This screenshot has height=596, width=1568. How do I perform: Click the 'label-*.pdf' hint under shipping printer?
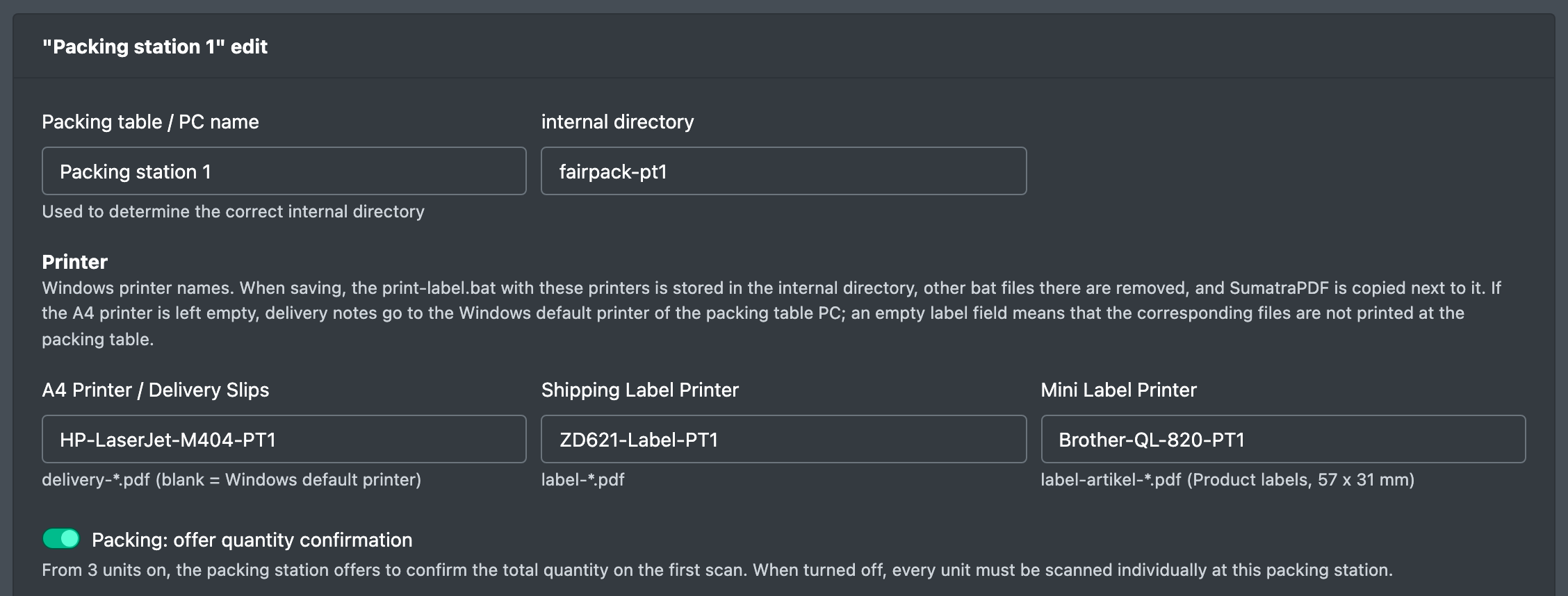[582, 479]
